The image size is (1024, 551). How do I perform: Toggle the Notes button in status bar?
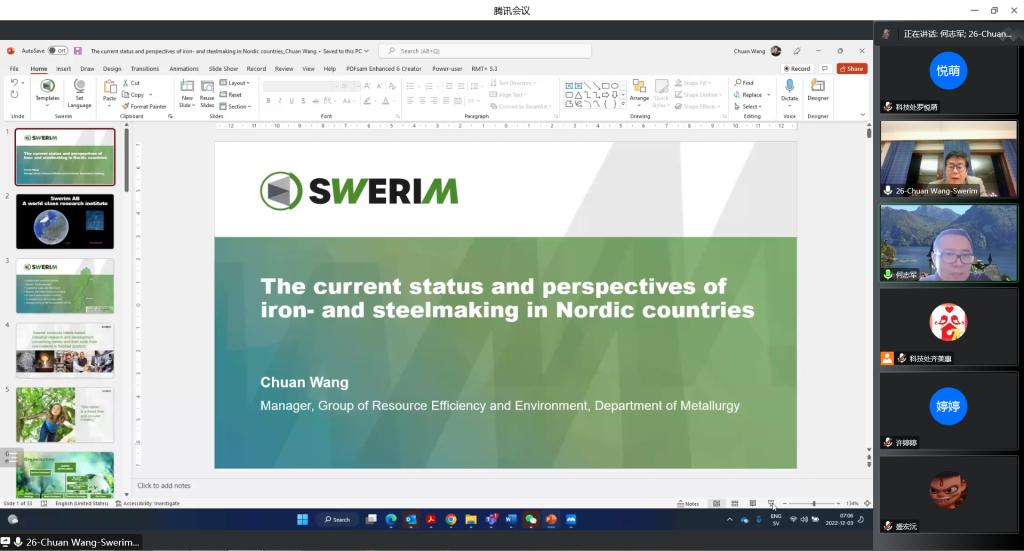tap(688, 503)
